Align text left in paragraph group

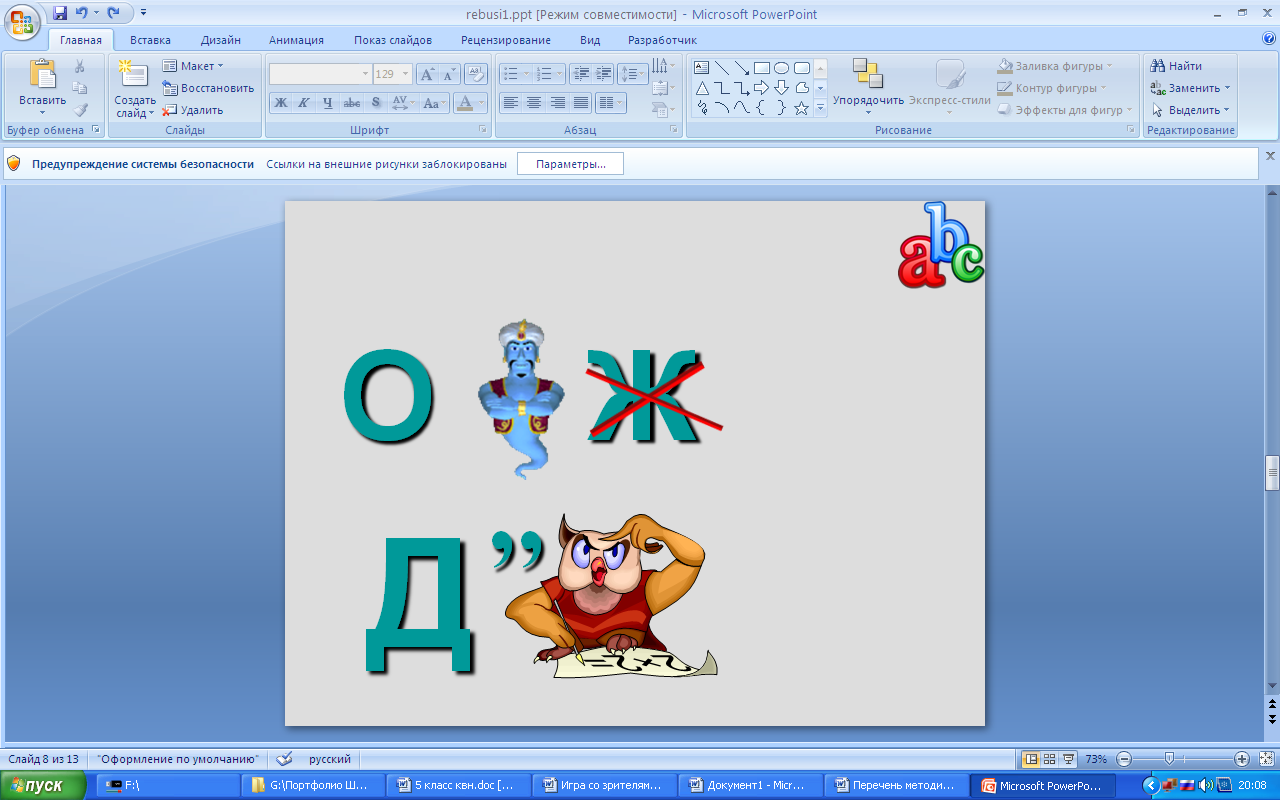(511, 102)
